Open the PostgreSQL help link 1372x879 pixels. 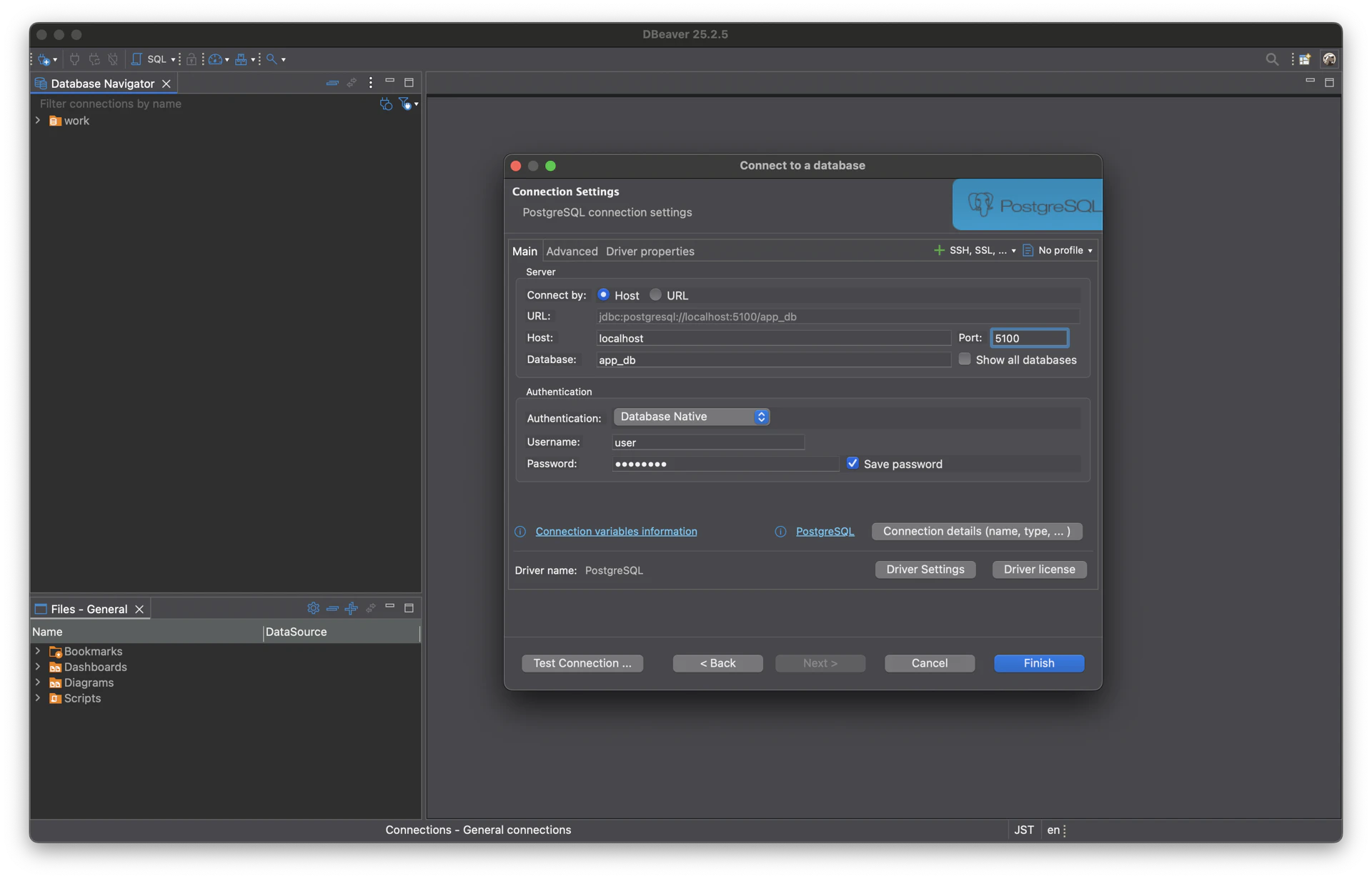pos(825,532)
